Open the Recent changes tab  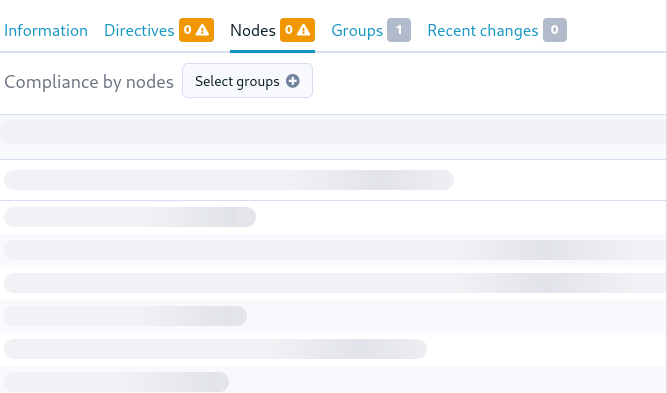483,31
